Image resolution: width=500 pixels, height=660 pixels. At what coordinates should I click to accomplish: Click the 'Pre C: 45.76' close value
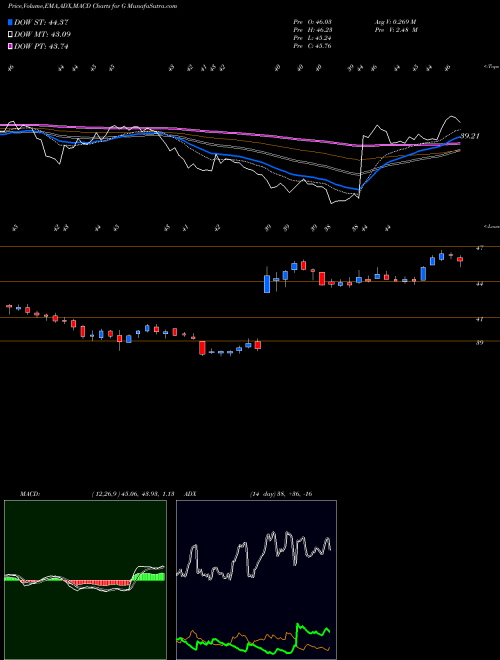[312, 46]
